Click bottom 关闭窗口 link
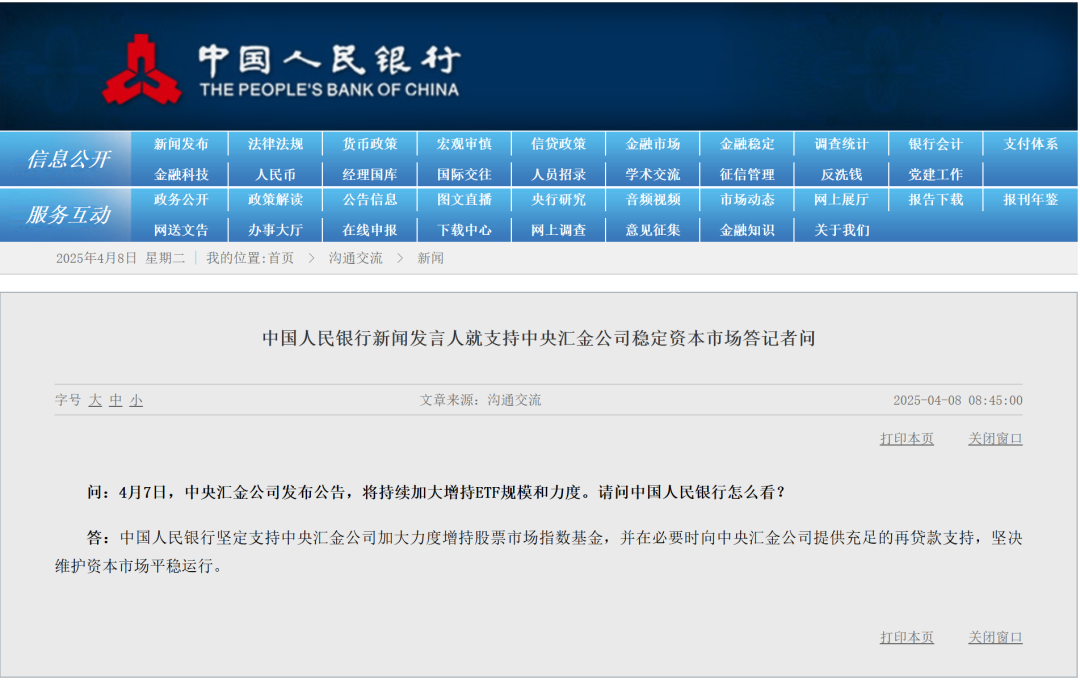1080x680 pixels. coord(995,637)
